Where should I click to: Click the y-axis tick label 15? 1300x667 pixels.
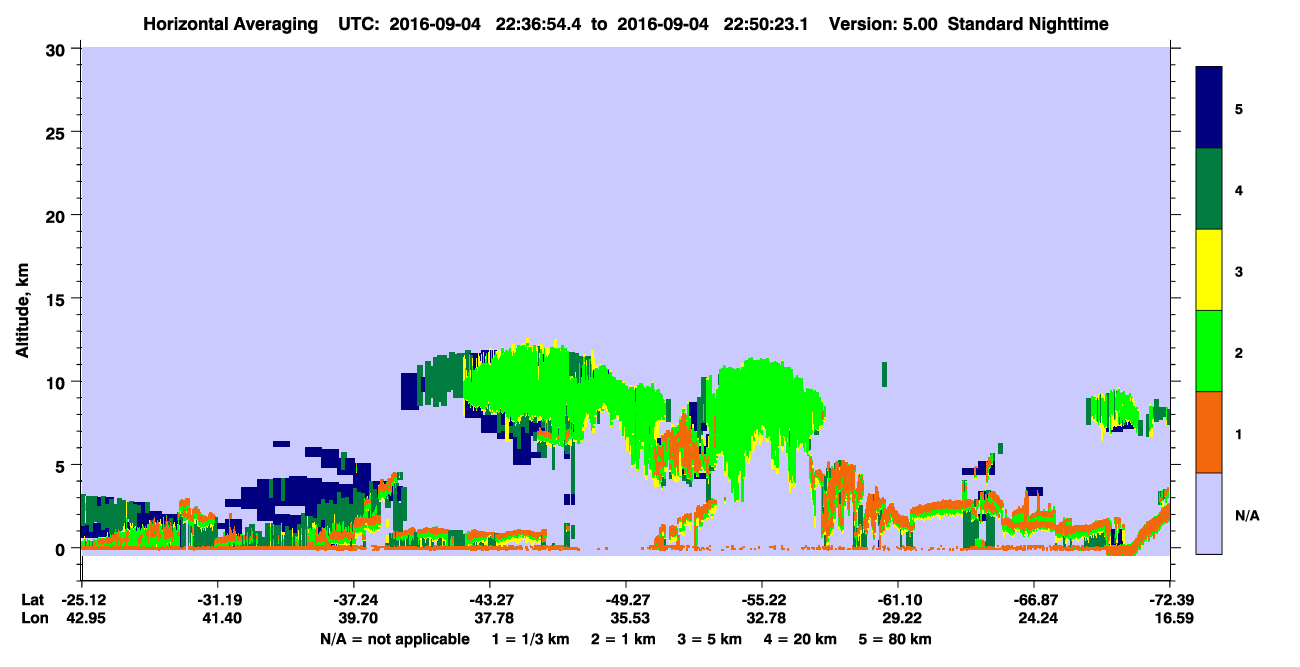click(58, 299)
